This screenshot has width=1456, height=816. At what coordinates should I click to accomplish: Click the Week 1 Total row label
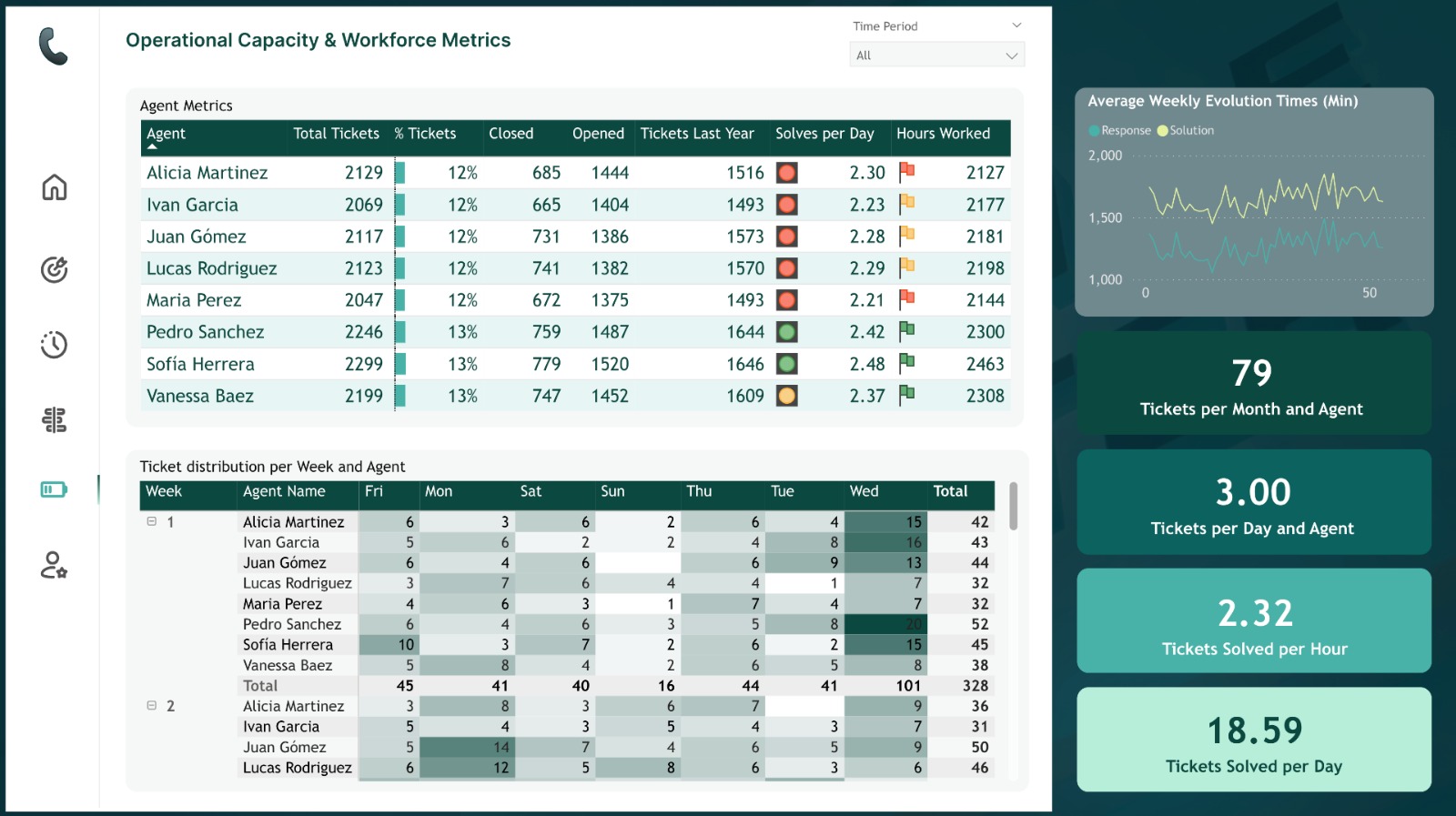(x=260, y=686)
